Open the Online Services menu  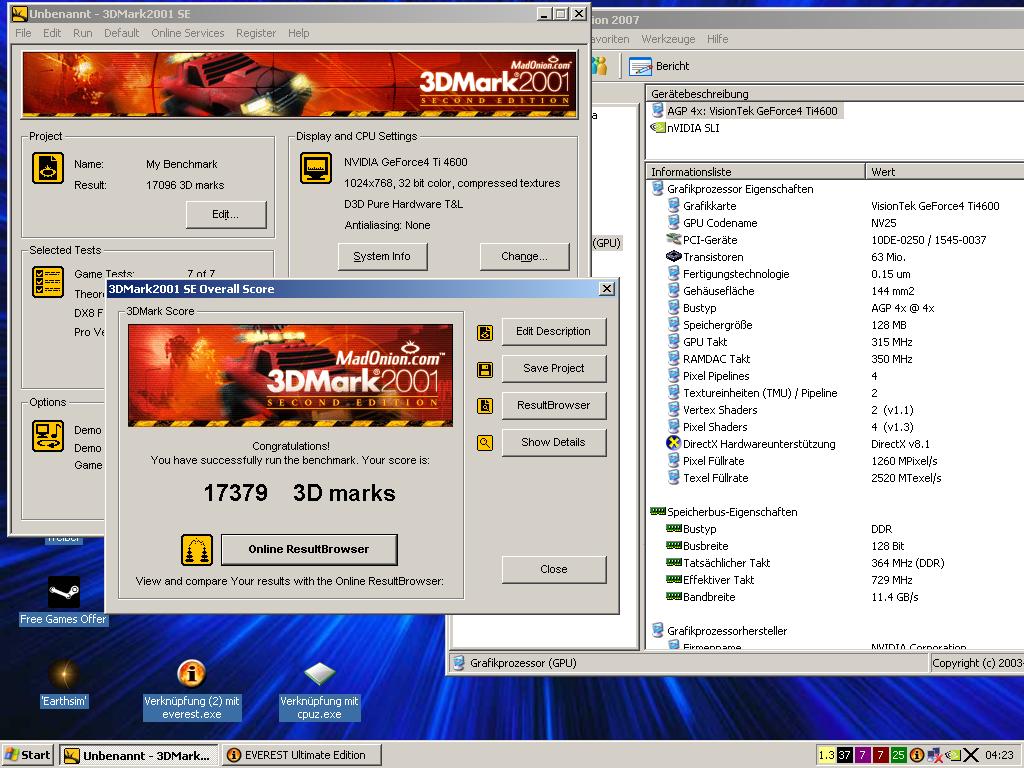point(187,33)
